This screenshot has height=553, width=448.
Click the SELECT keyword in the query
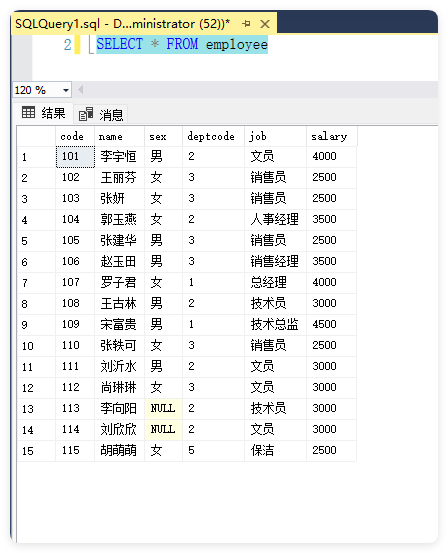click(120, 44)
